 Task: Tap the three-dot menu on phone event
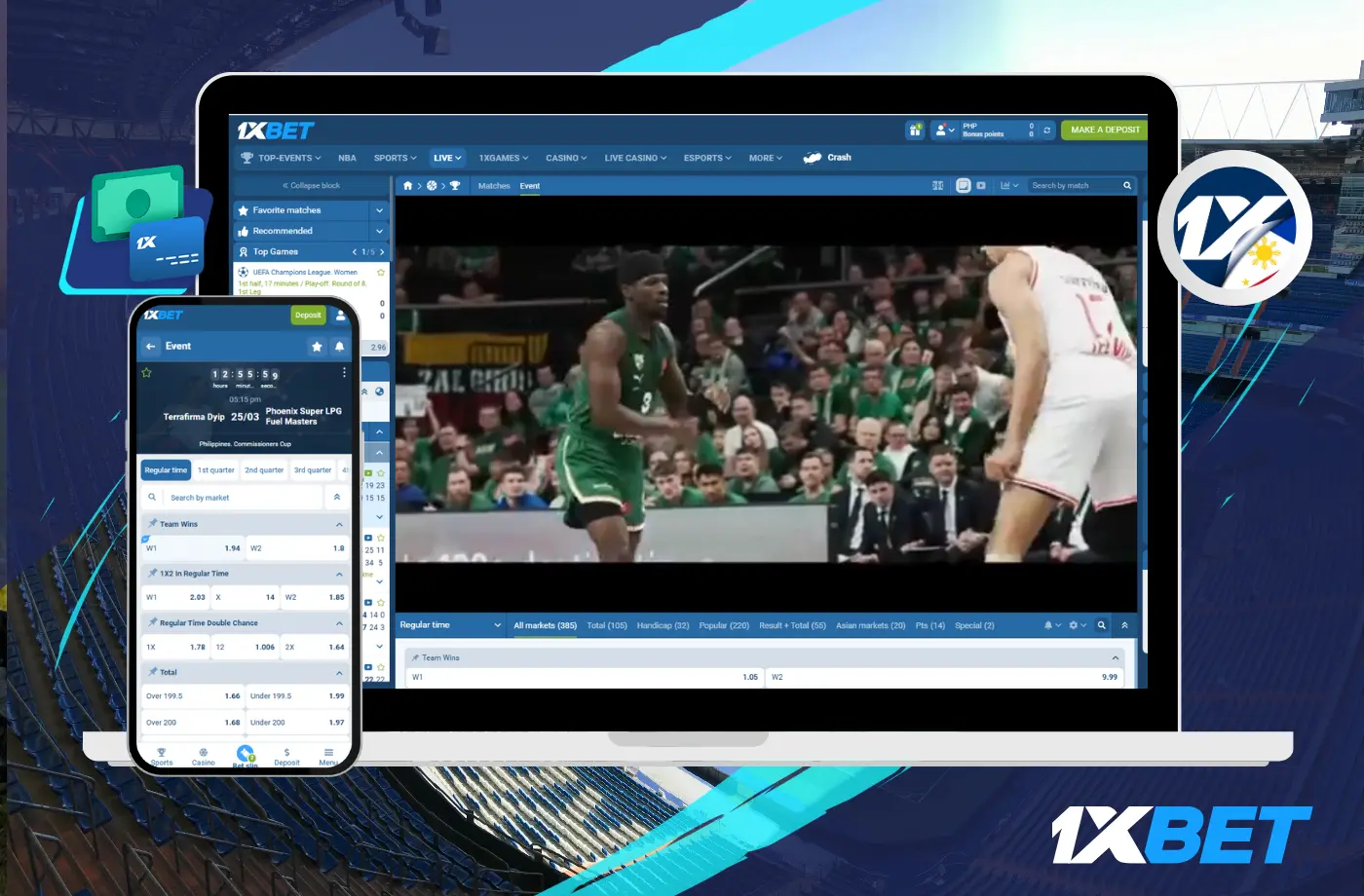coord(344,373)
